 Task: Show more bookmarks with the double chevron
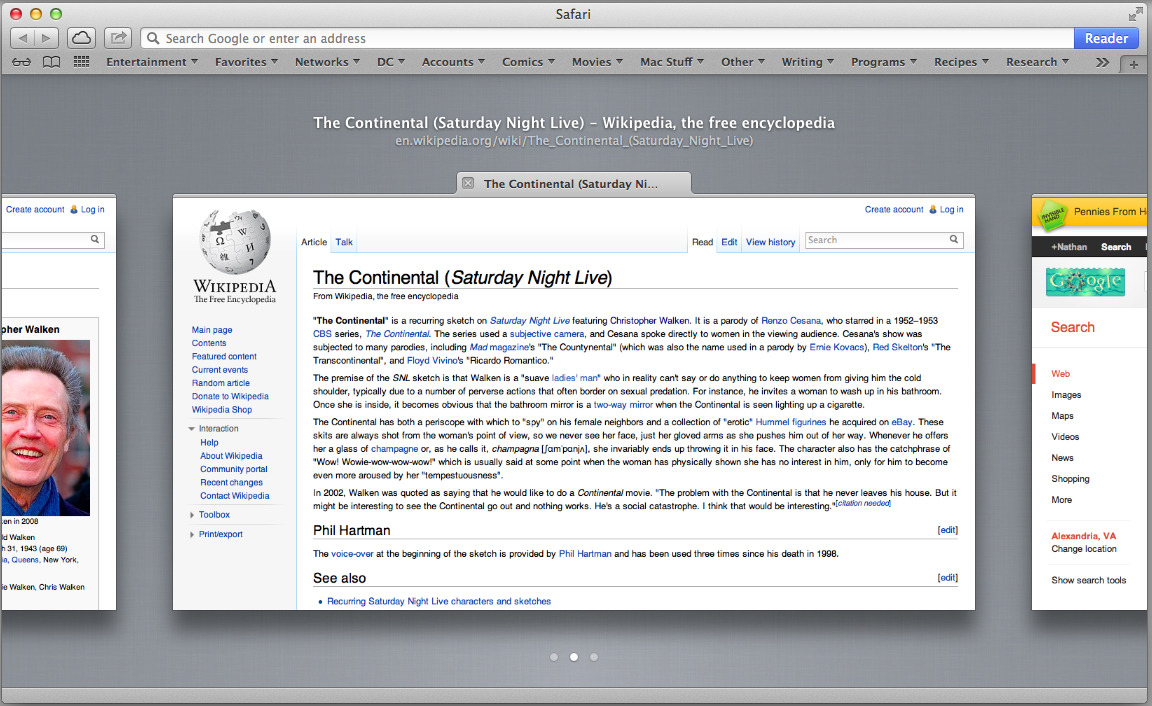click(x=1102, y=62)
